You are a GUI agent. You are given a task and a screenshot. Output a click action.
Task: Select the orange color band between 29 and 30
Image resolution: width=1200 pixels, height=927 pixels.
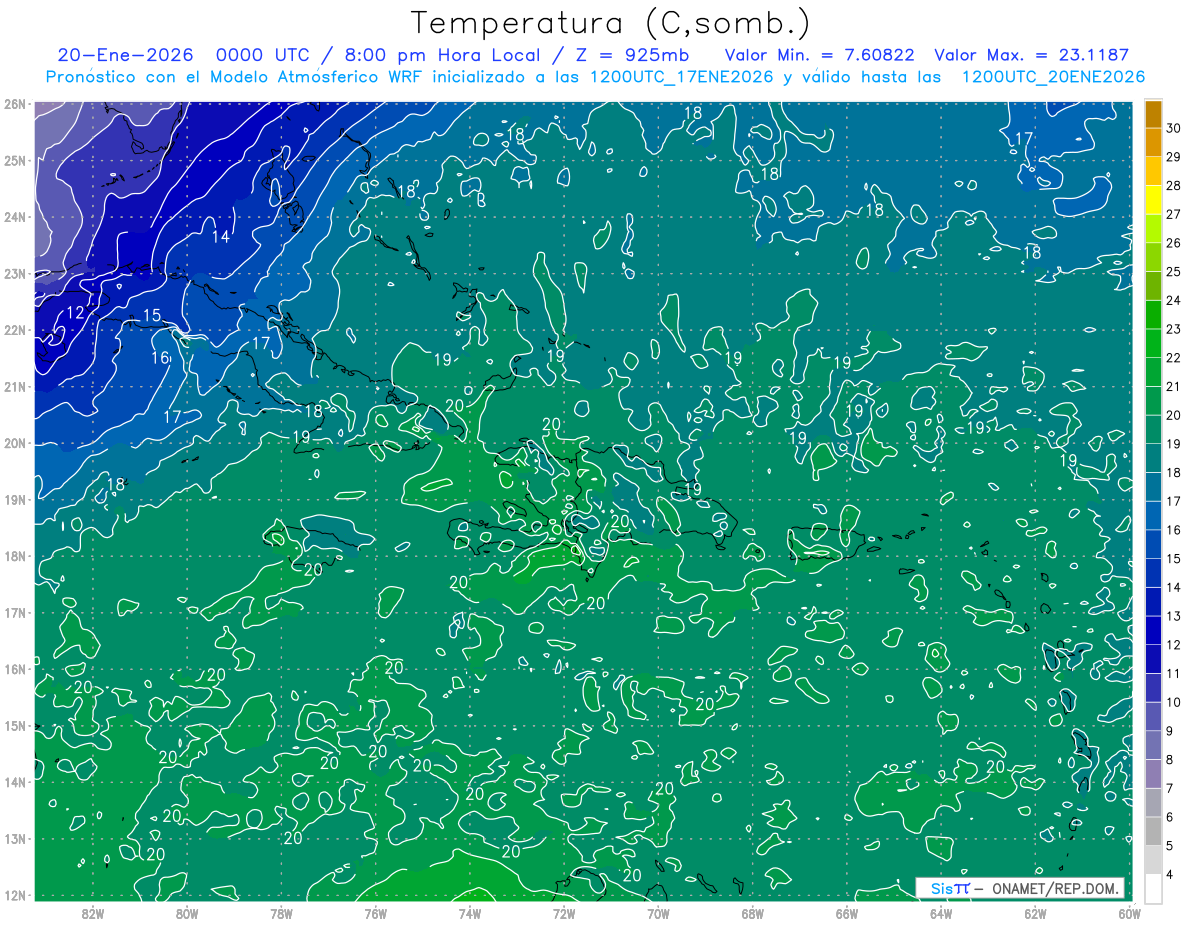(x=1154, y=143)
